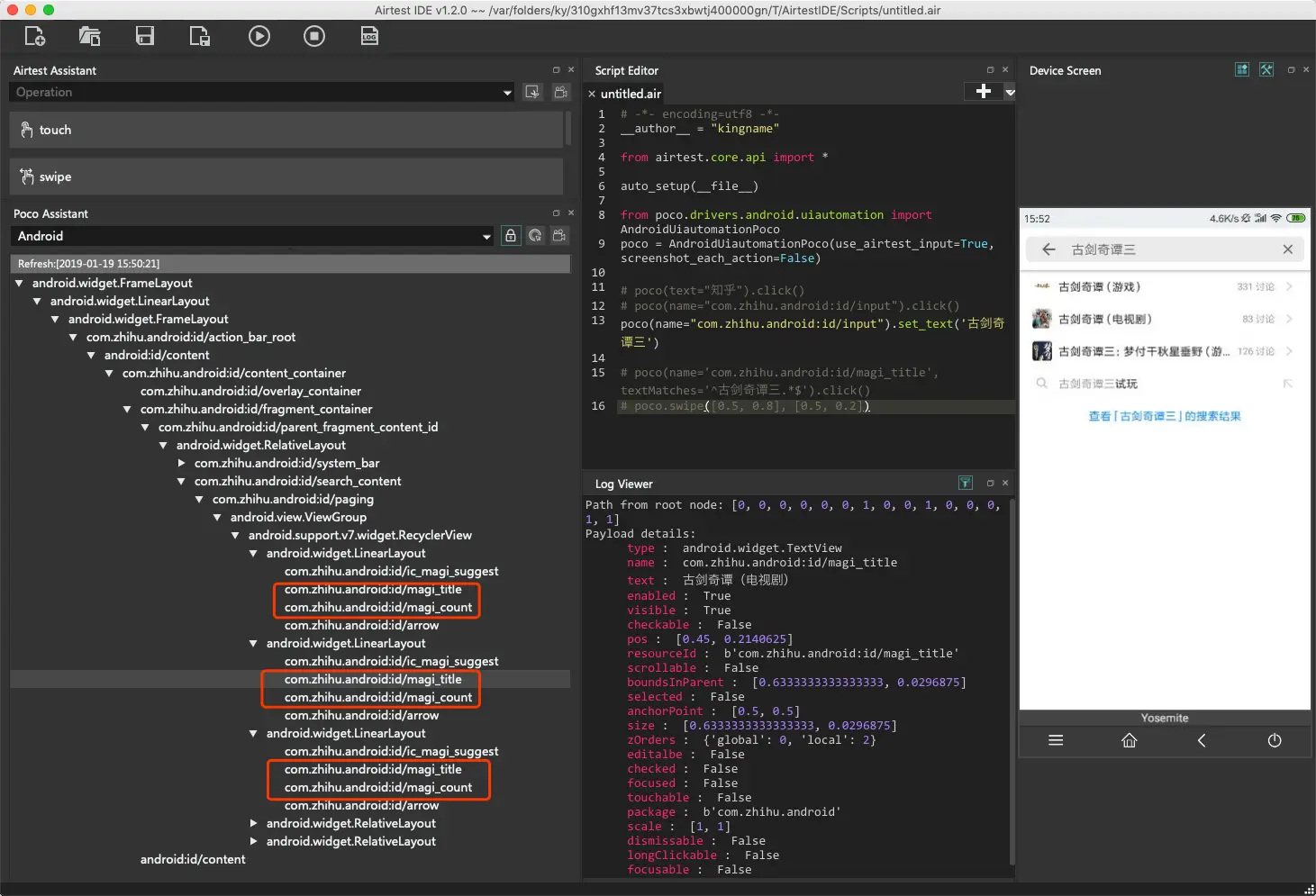Viewport: 1316px width, 896px height.
Task: Collapse com.zhihu.android:id/search_content node
Action: point(182,482)
